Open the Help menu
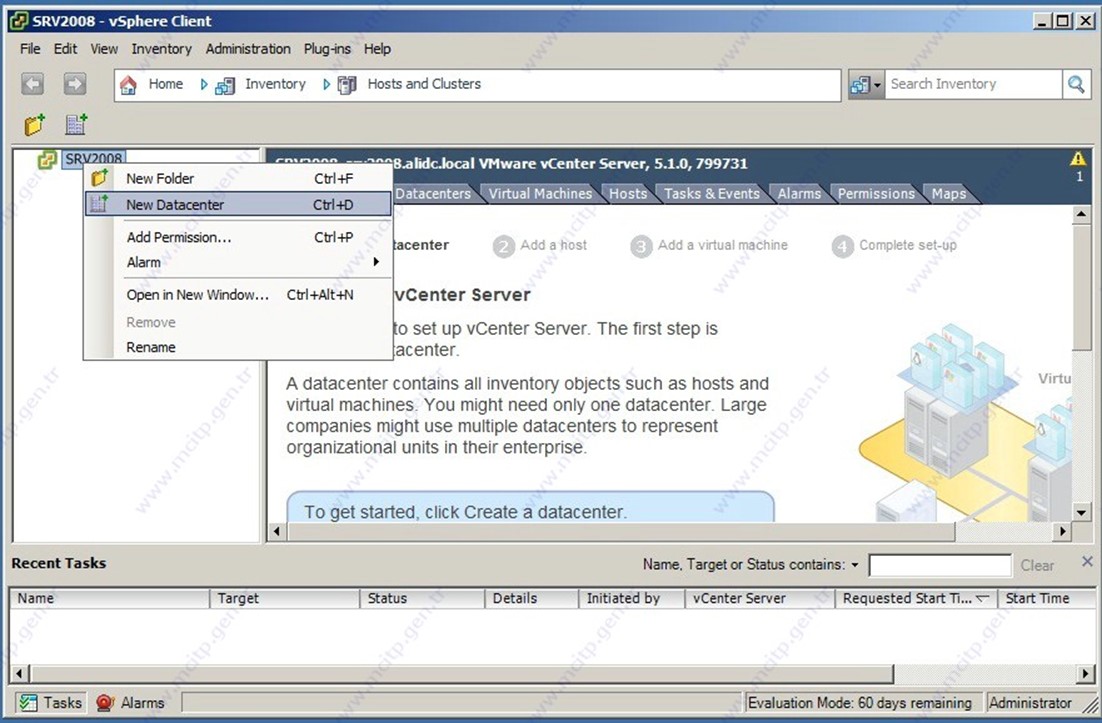Image resolution: width=1102 pixels, height=723 pixels. point(377,48)
